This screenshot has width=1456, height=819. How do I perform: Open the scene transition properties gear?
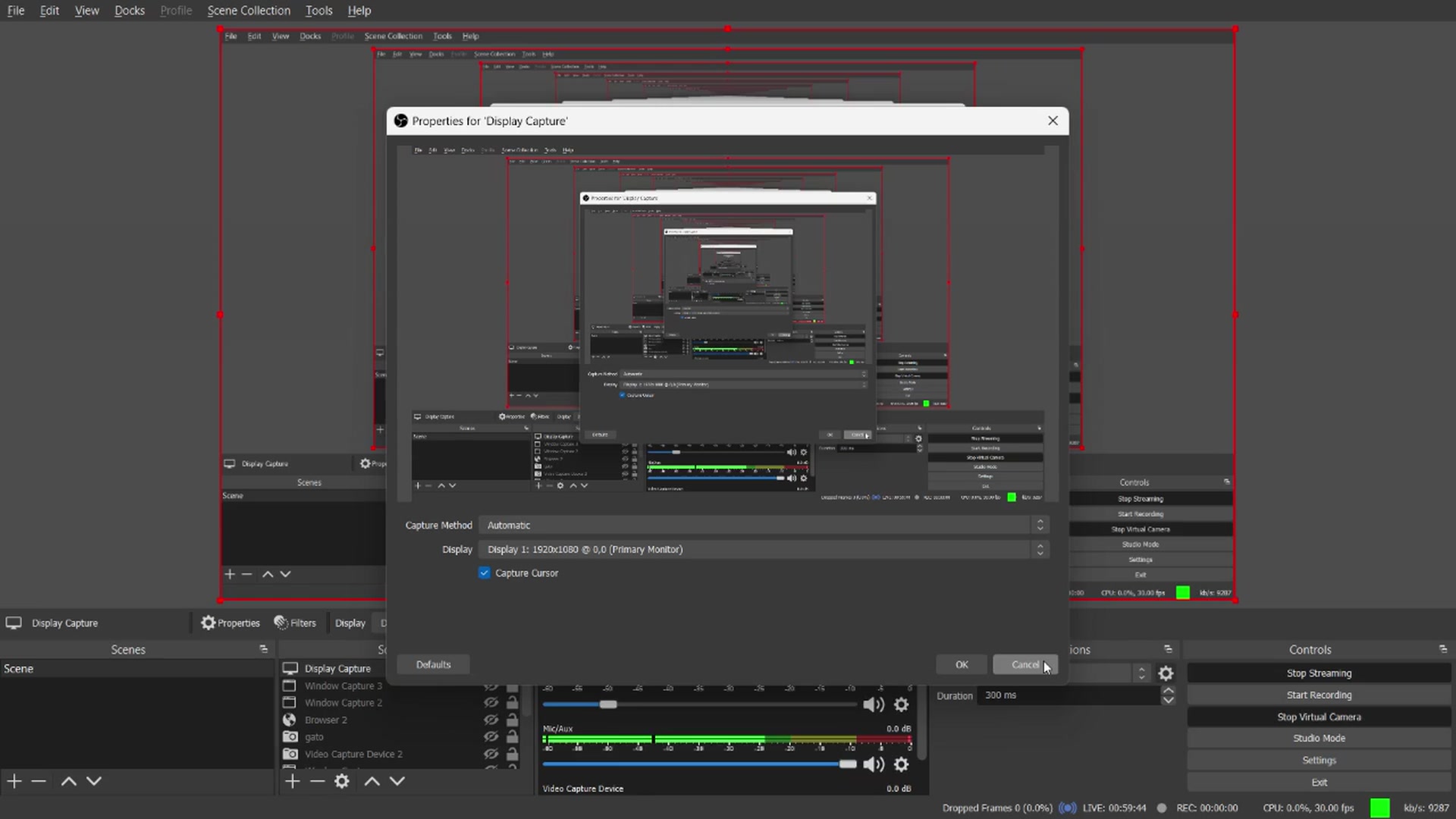(x=1166, y=673)
